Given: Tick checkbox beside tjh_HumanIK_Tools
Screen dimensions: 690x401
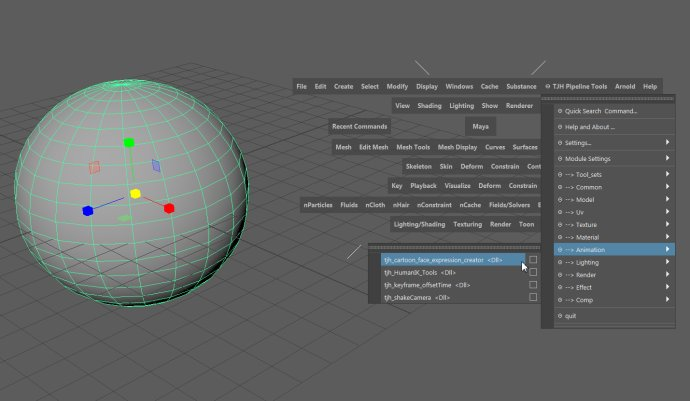Looking at the screenshot, I should pyautogui.click(x=533, y=272).
